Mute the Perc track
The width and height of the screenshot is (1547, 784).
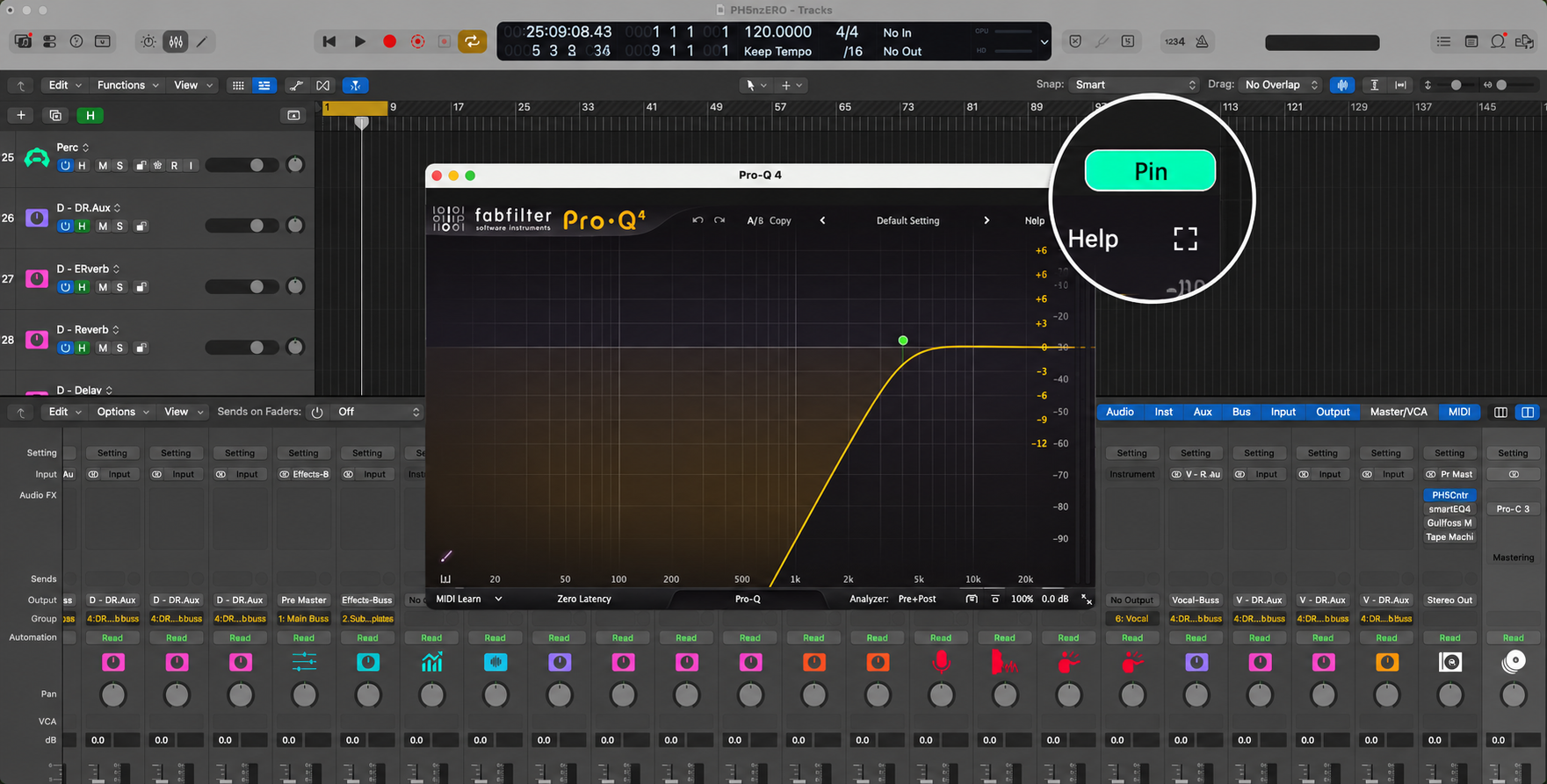pos(103,166)
